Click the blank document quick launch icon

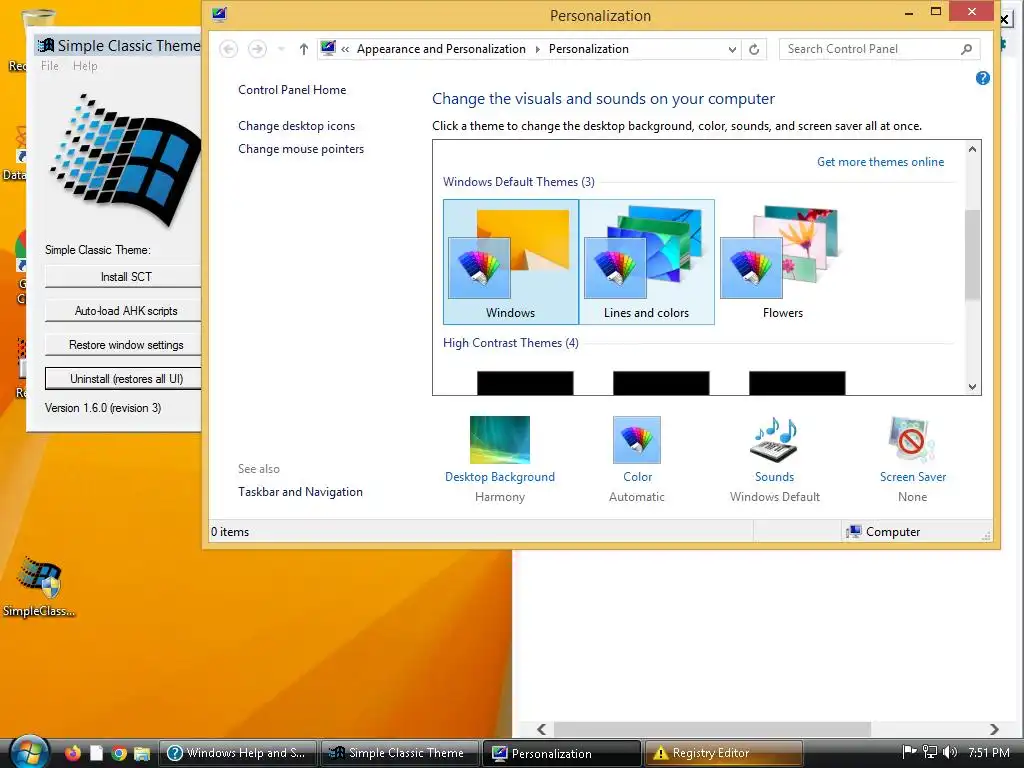point(96,753)
